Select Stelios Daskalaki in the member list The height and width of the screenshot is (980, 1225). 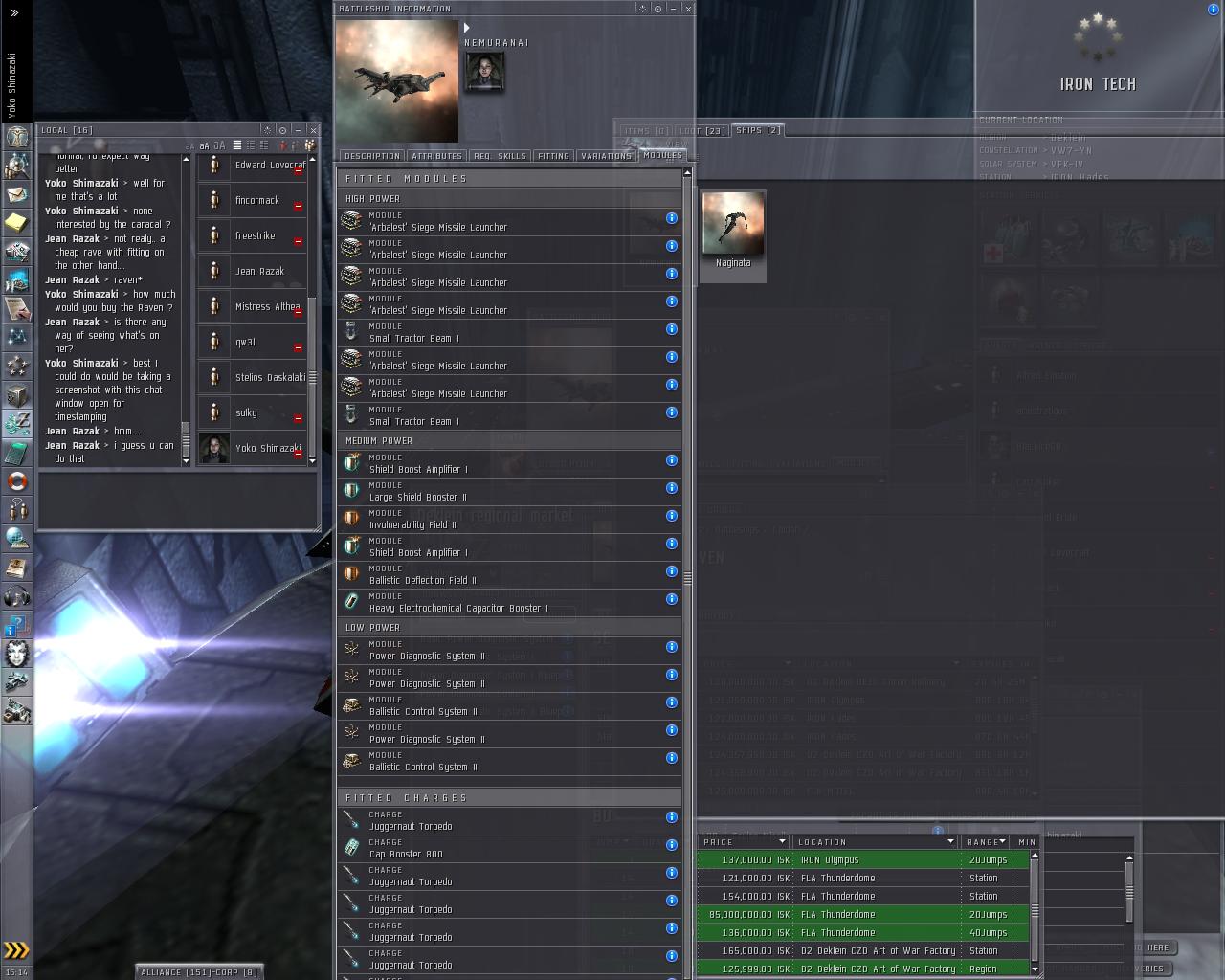tap(253, 378)
